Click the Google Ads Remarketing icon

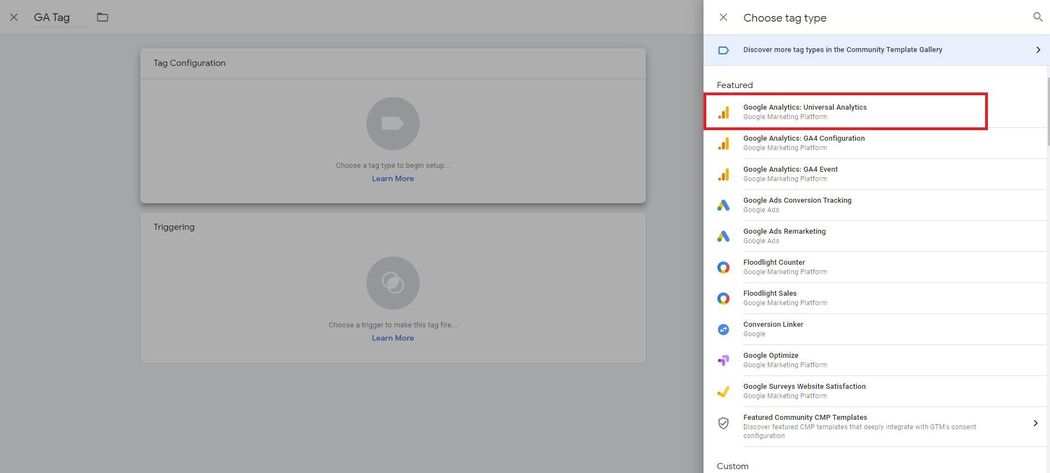tap(723, 236)
